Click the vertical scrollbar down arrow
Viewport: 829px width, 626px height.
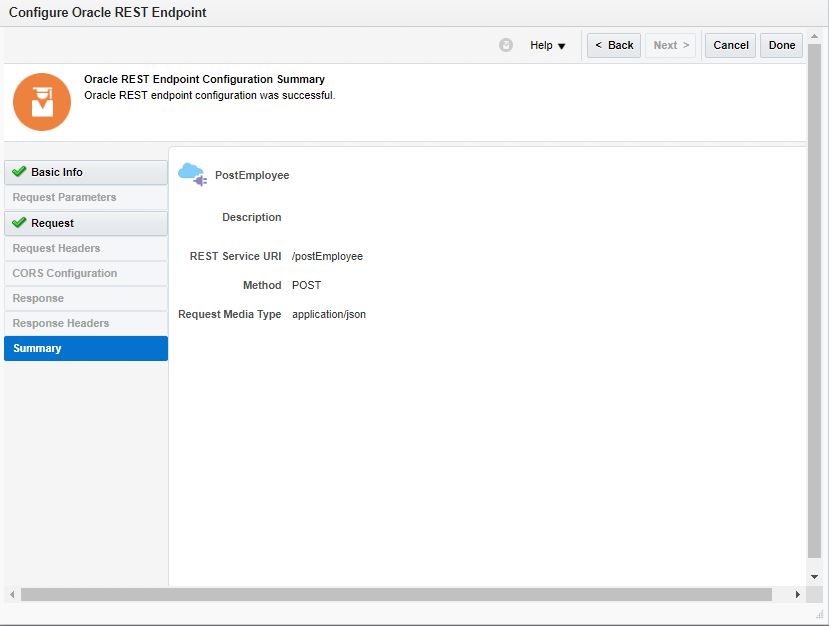[x=814, y=576]
